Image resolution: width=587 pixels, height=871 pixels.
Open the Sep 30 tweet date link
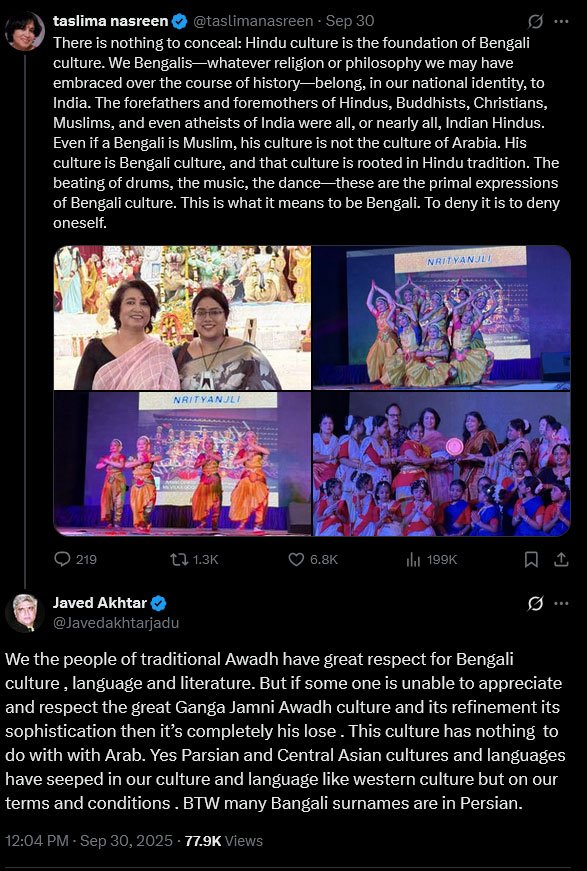tap(350, 21)
